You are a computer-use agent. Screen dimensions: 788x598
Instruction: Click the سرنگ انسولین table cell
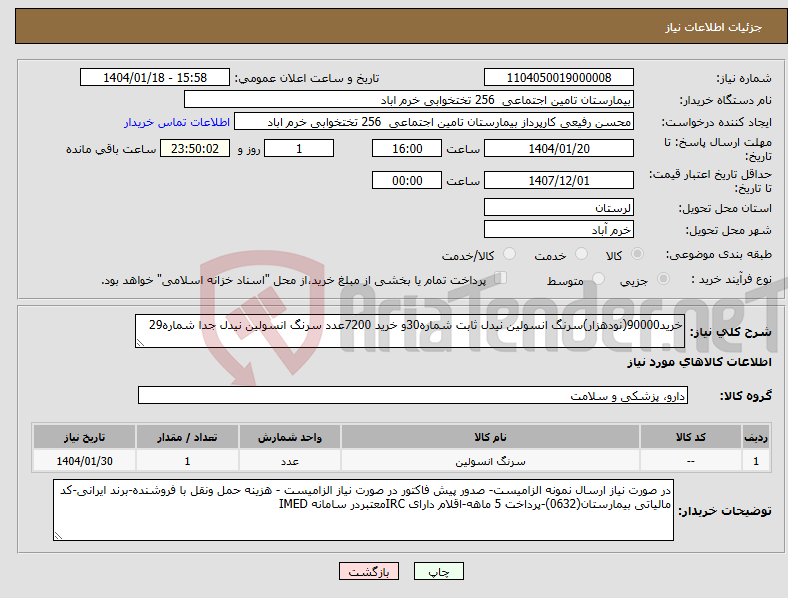coord(490,461)
